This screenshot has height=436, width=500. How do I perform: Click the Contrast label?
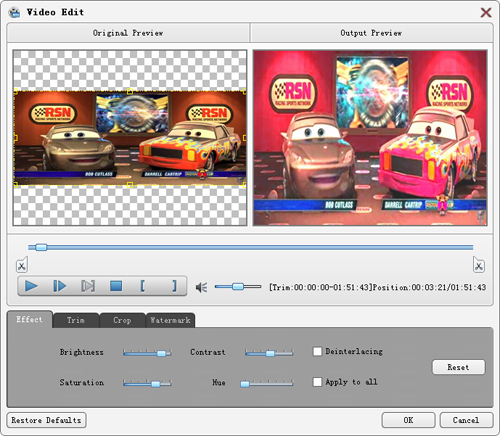pos(208,352)
